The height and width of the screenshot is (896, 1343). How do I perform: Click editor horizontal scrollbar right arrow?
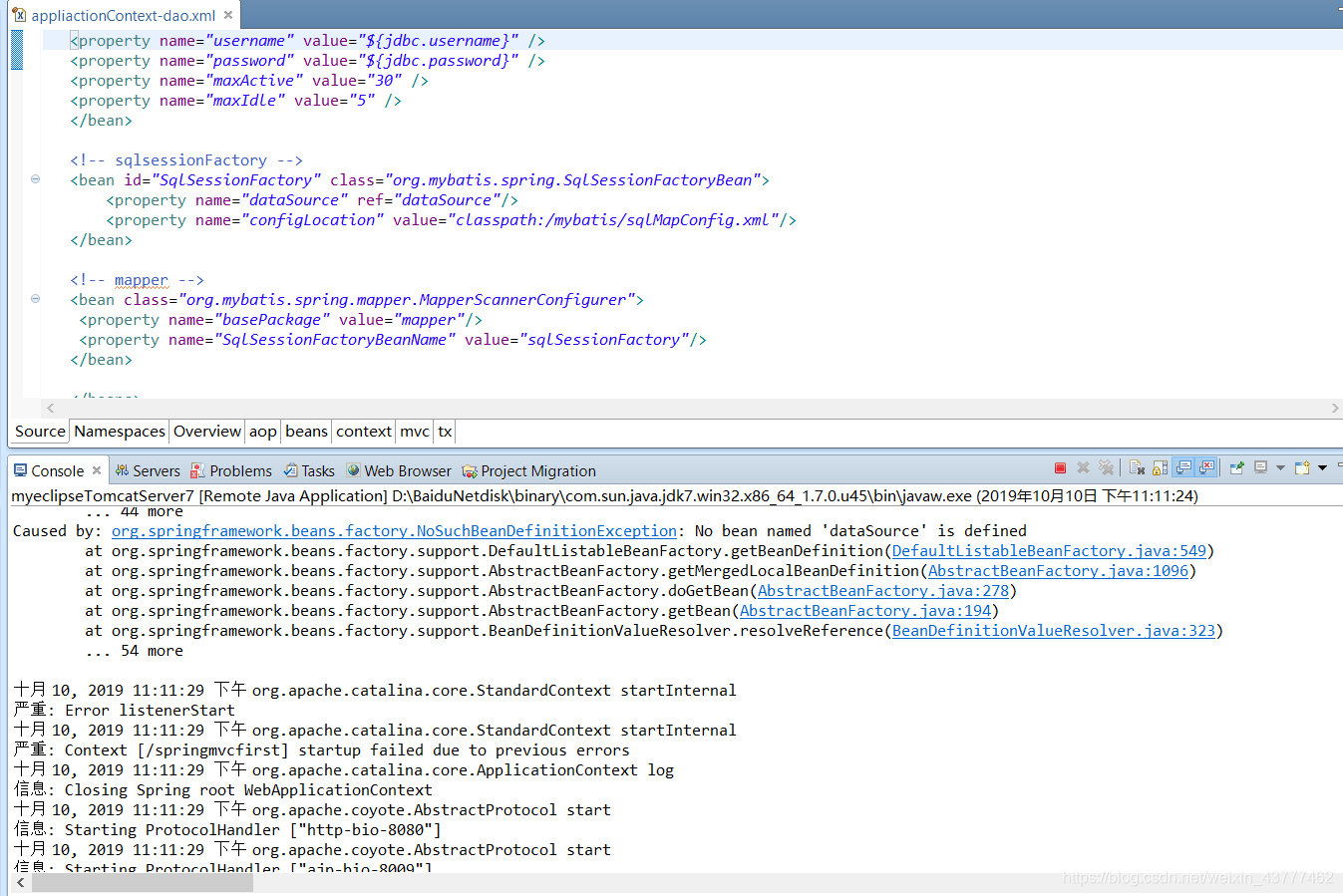(x=1335, y=409)
